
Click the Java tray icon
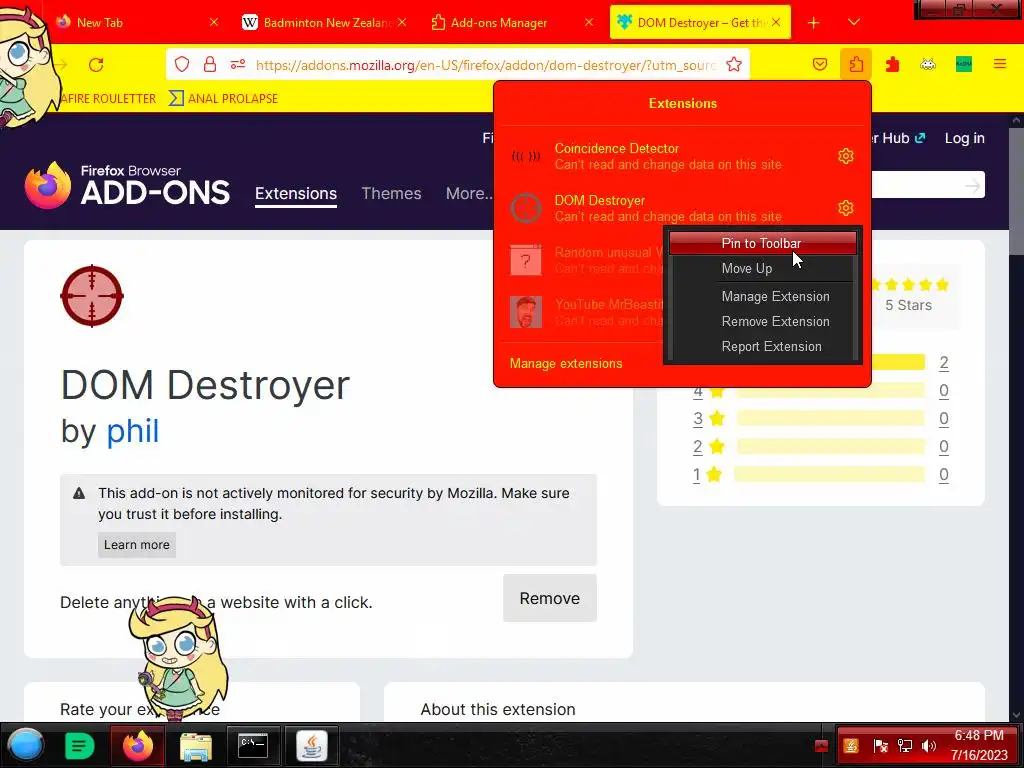(851, 746)
